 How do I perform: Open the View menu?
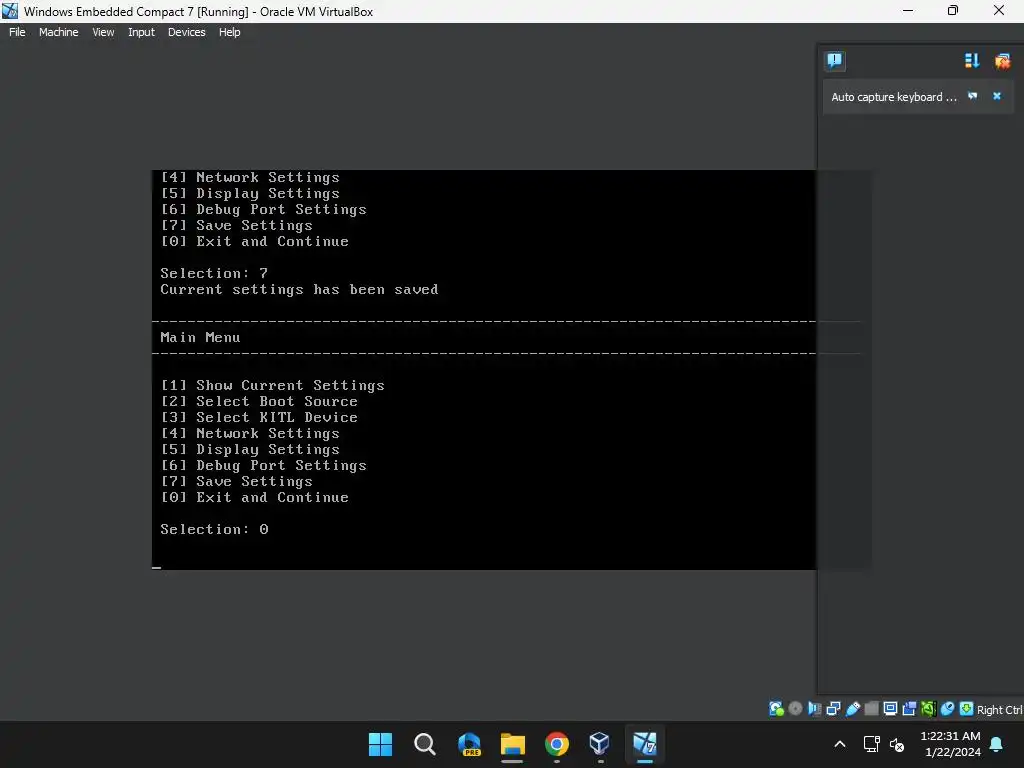(x=103, y=32)
